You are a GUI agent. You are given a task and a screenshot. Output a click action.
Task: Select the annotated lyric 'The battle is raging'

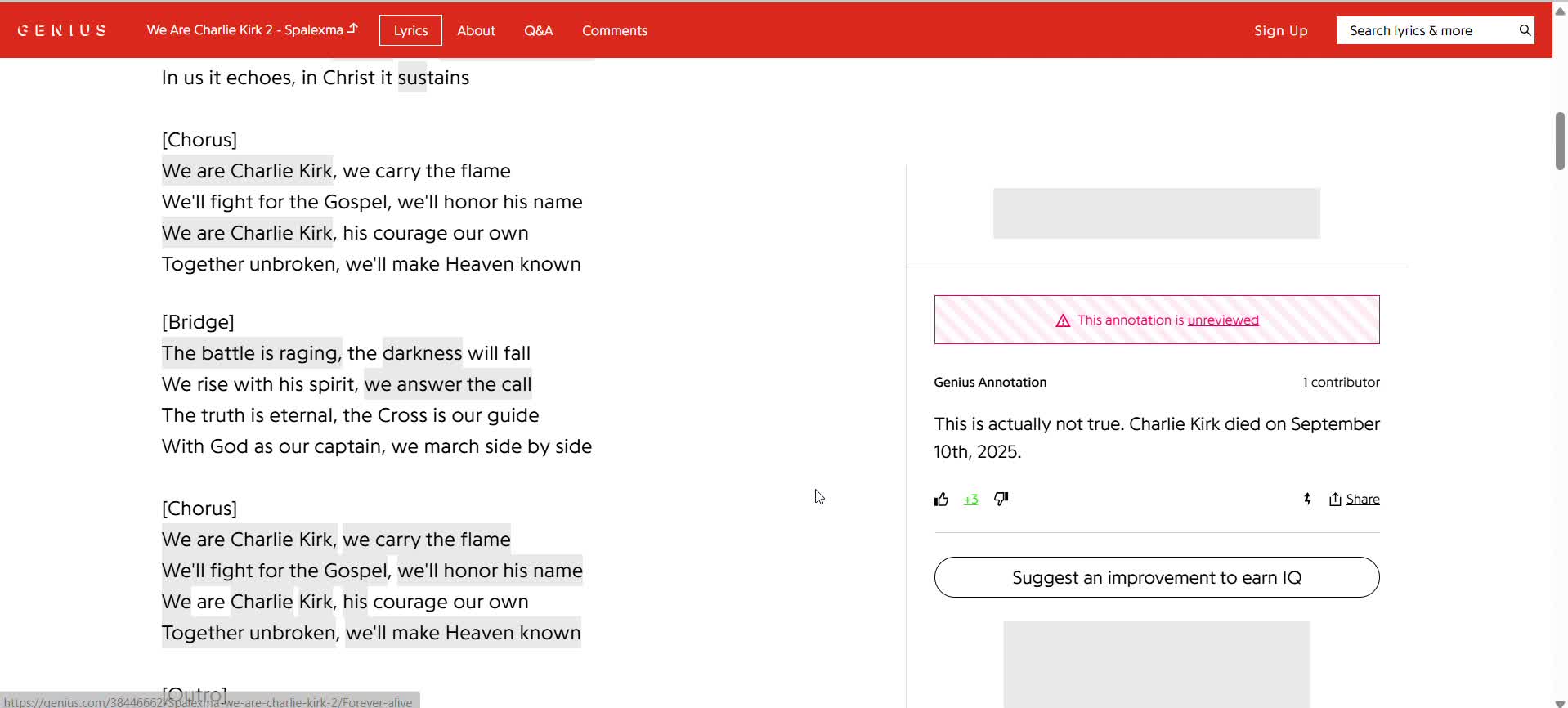[251, 353]
